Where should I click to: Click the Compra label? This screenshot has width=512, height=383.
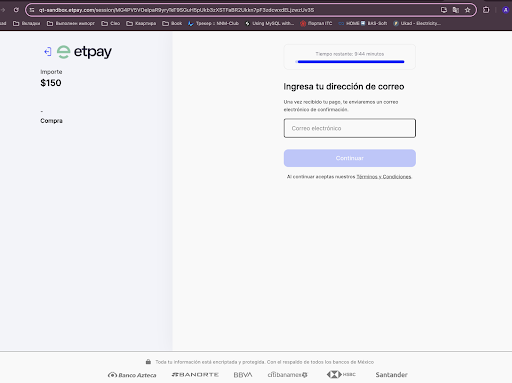[x=51, y=121]
